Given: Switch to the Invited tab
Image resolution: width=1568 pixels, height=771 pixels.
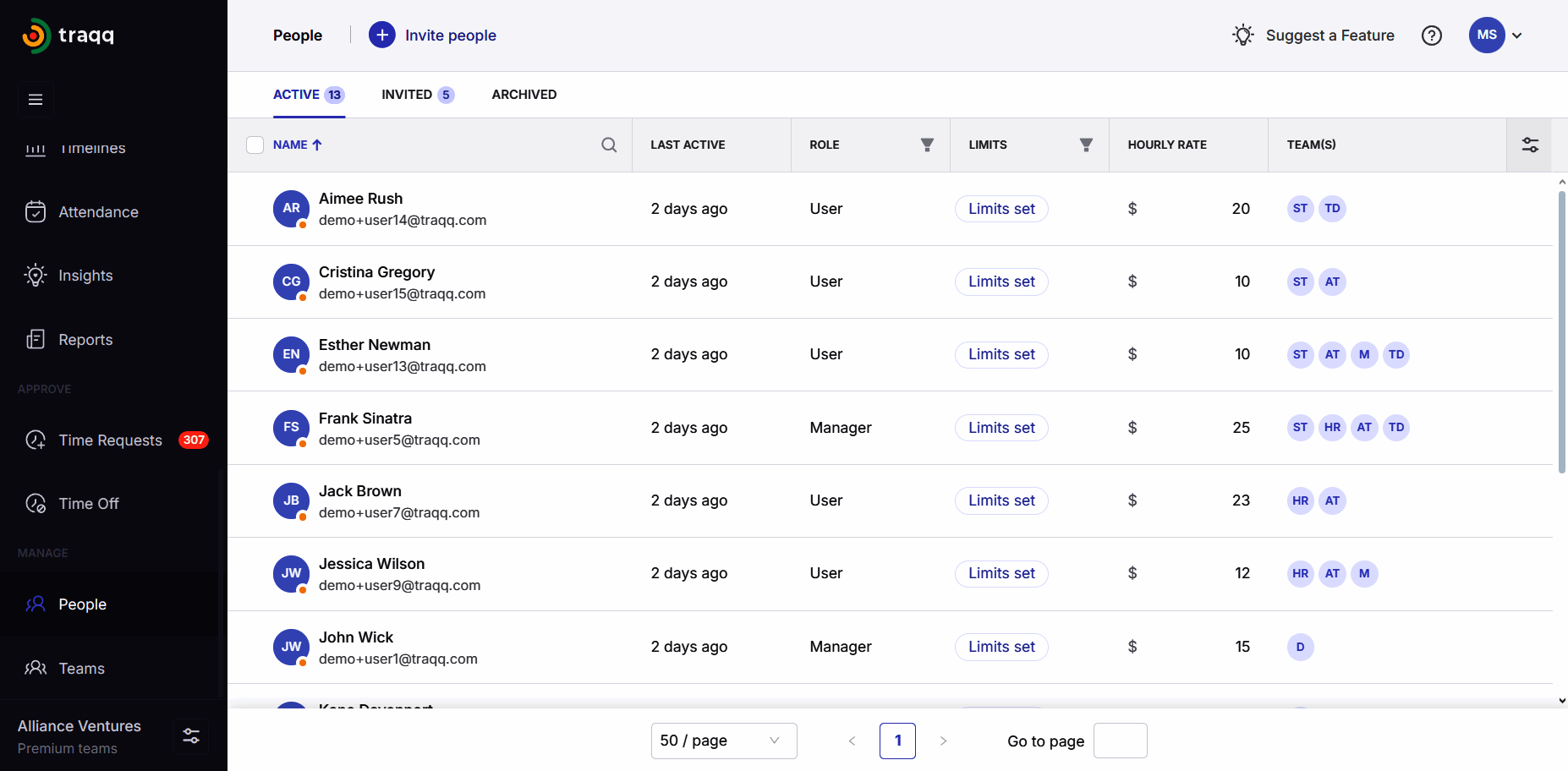Looking at the screenshot, I should [x=417, y=95].
